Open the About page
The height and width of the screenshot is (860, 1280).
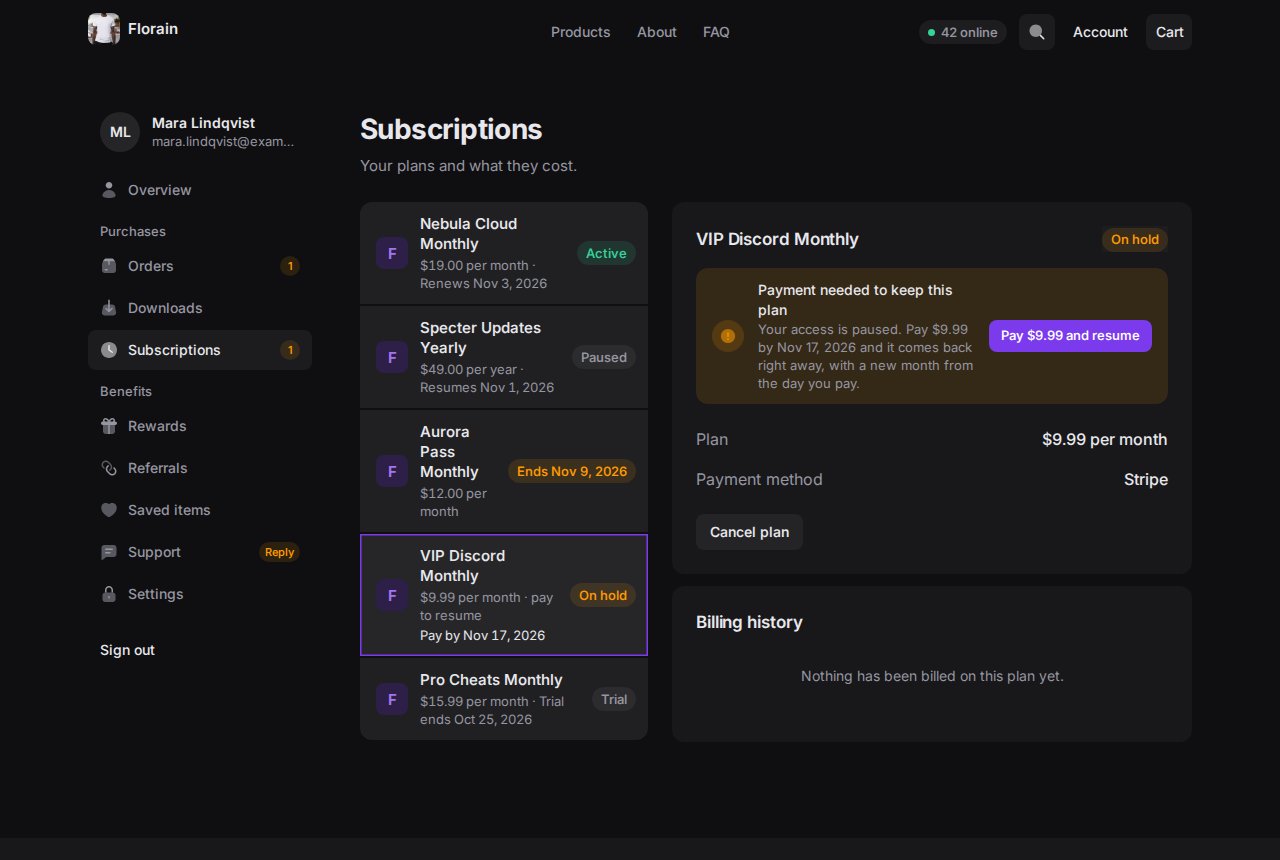657,32
